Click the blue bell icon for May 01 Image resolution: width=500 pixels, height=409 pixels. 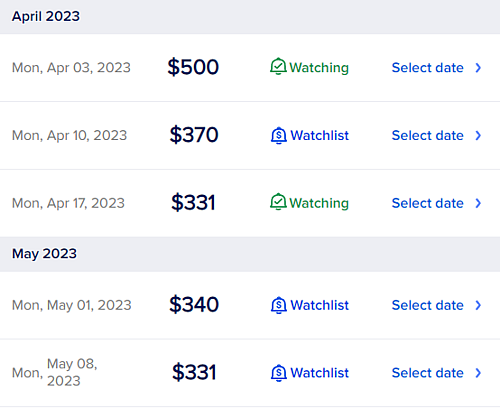tap(279, 305)
